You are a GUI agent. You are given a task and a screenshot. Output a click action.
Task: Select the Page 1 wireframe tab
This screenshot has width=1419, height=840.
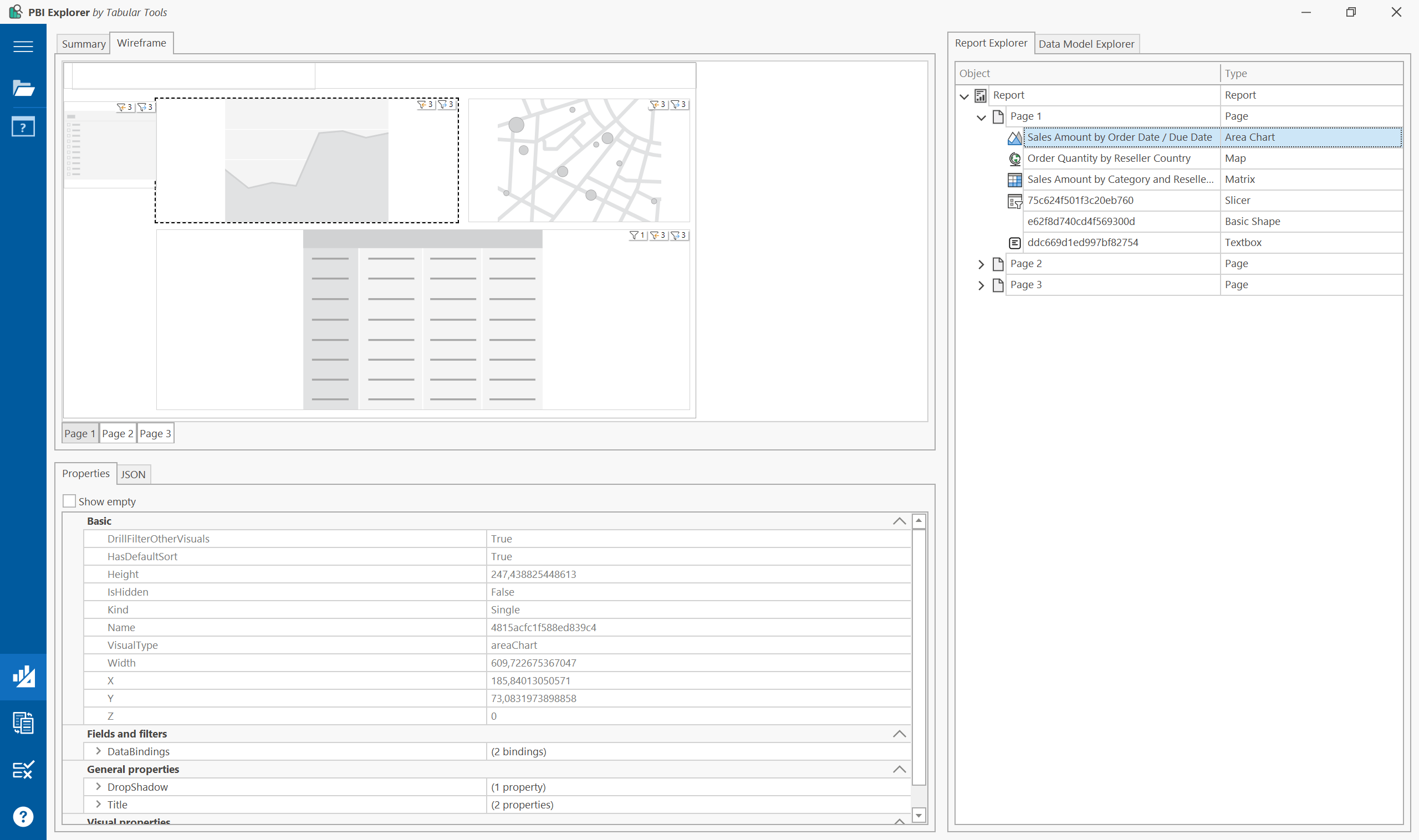pyautogui.click(x=80, y=433)
